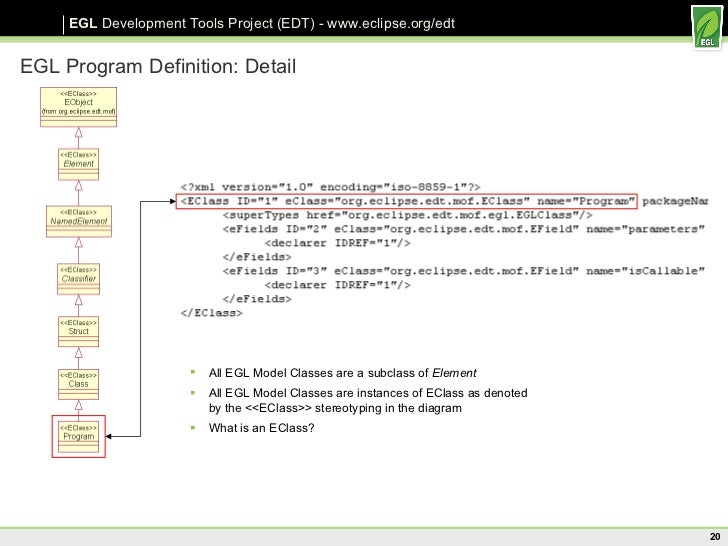Select the Classifier EClass box
Screen dimensions: 728x546
(x=78, y=279)
